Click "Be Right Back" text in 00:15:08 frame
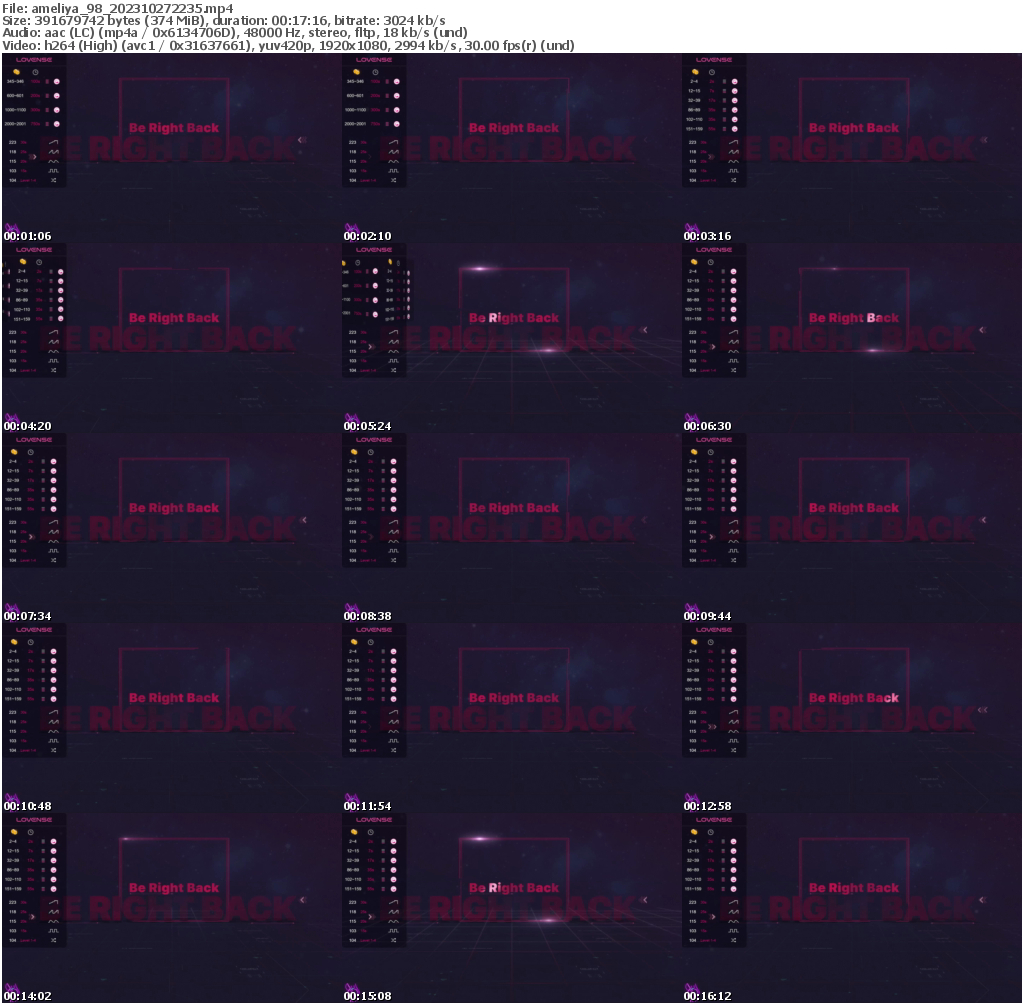Screen dimensions: 1024x1003 (513, 888)
